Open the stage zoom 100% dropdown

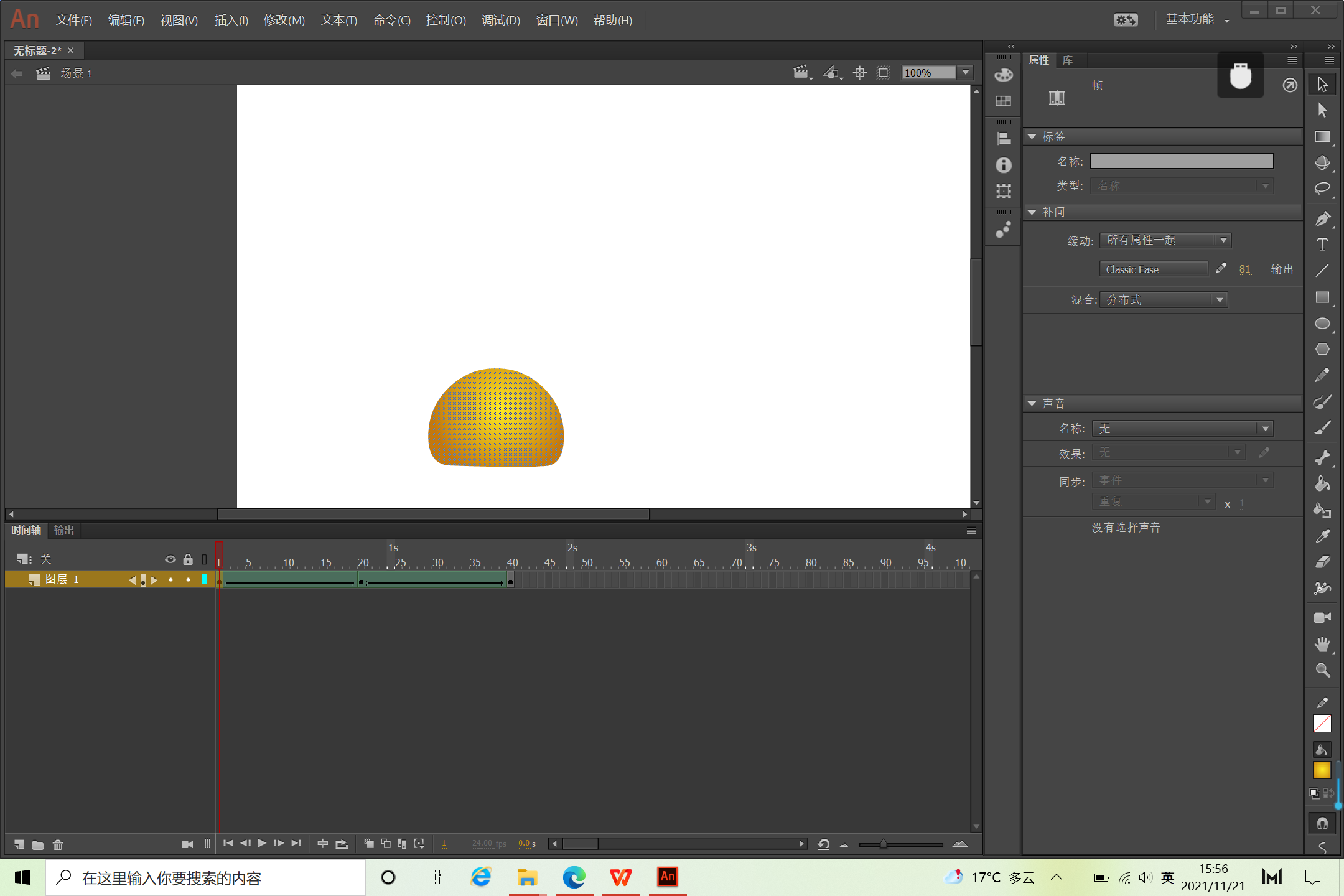pos(966,72)
